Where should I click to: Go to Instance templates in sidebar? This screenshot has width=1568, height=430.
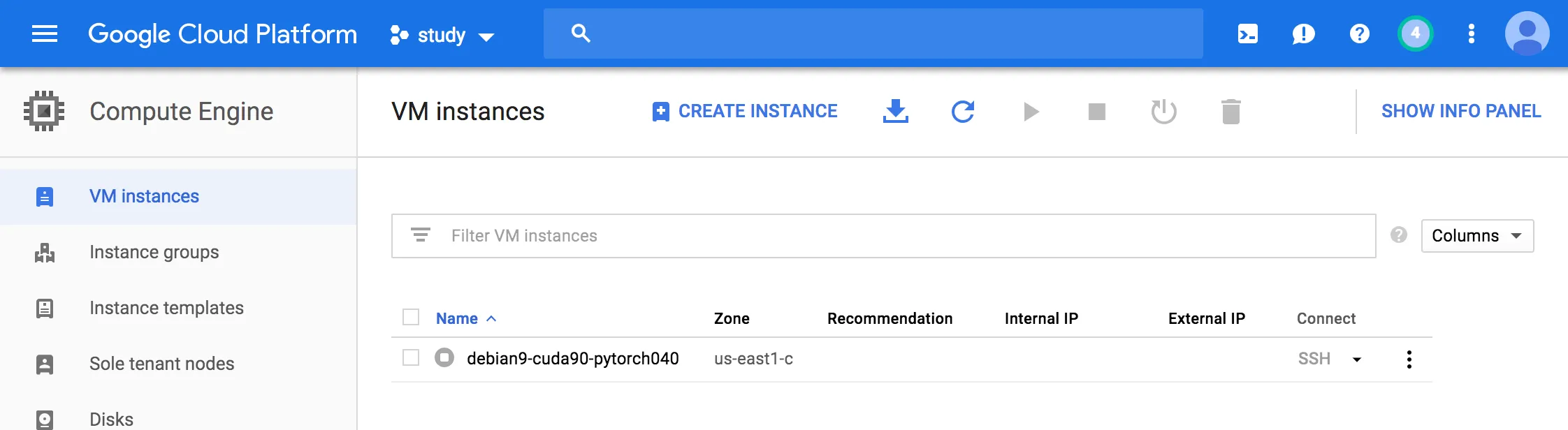click(166, 308)
